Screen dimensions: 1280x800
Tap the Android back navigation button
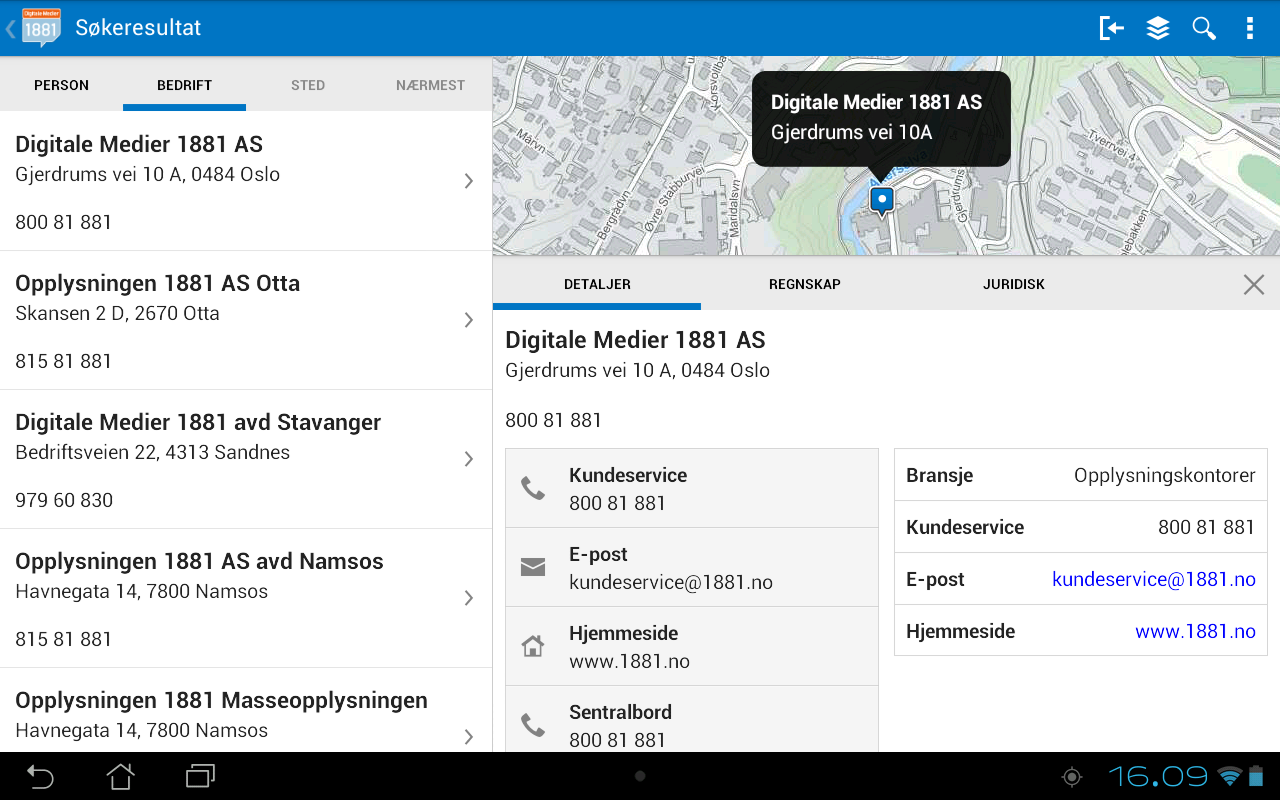pos(40,776)
